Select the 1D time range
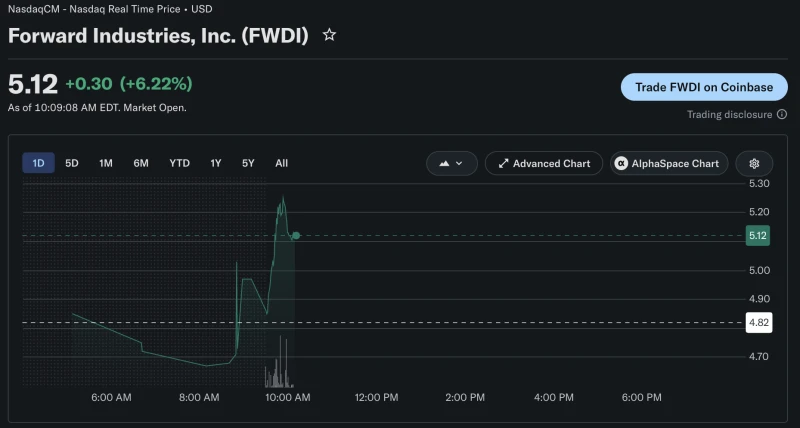The image size is (800, 428). pos(38,163)
